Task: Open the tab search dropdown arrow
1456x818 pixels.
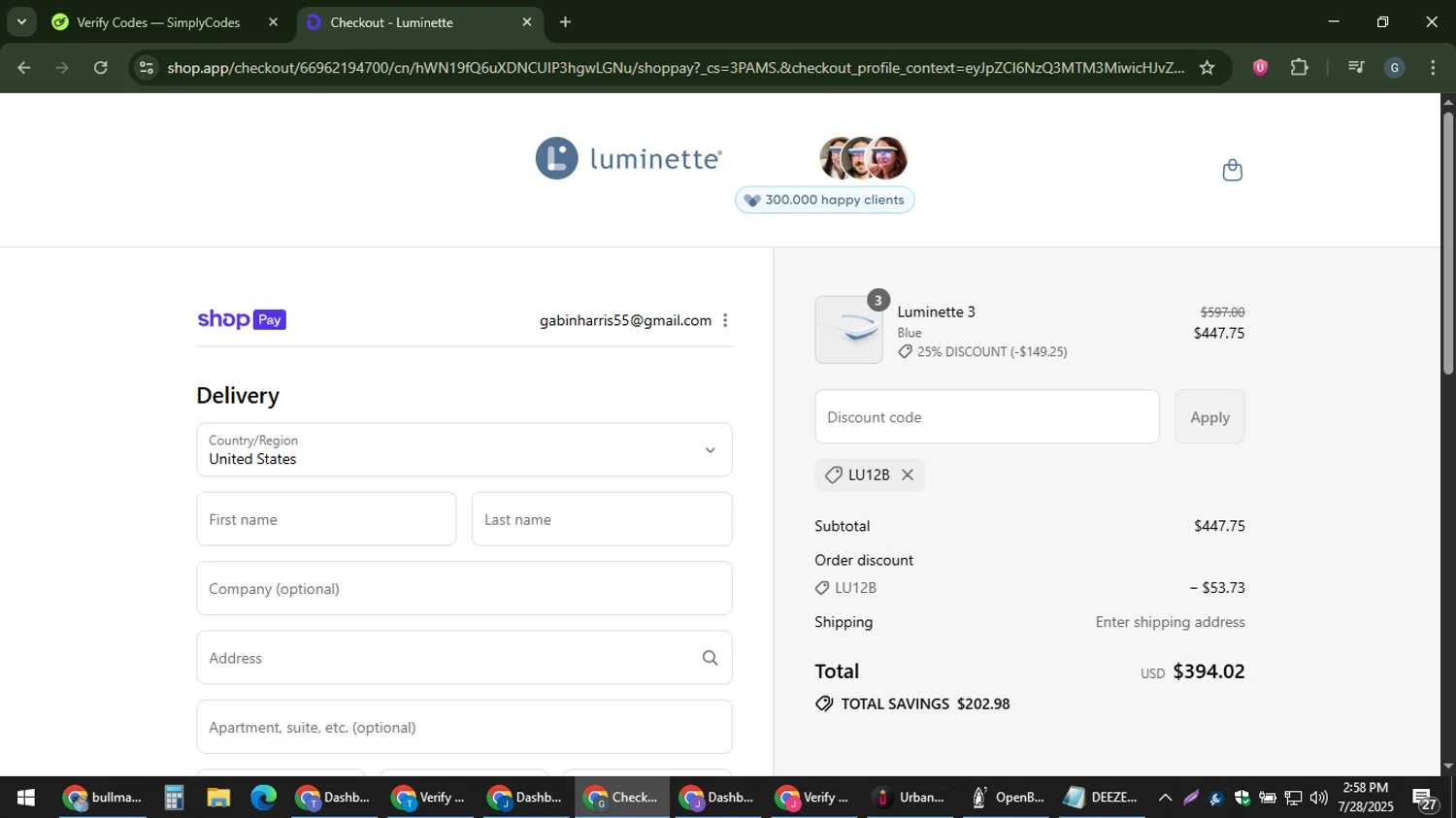Action: (21, 21)
